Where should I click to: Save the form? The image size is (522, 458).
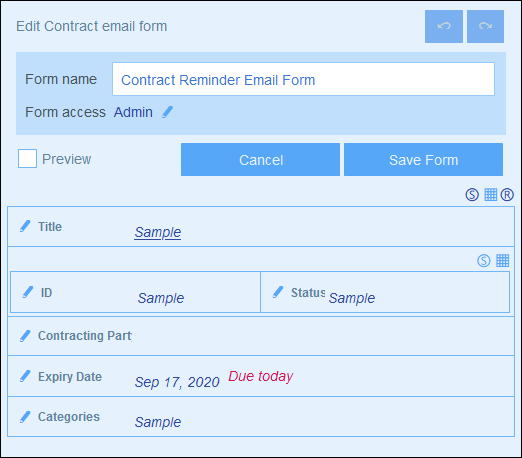(423, 160)
